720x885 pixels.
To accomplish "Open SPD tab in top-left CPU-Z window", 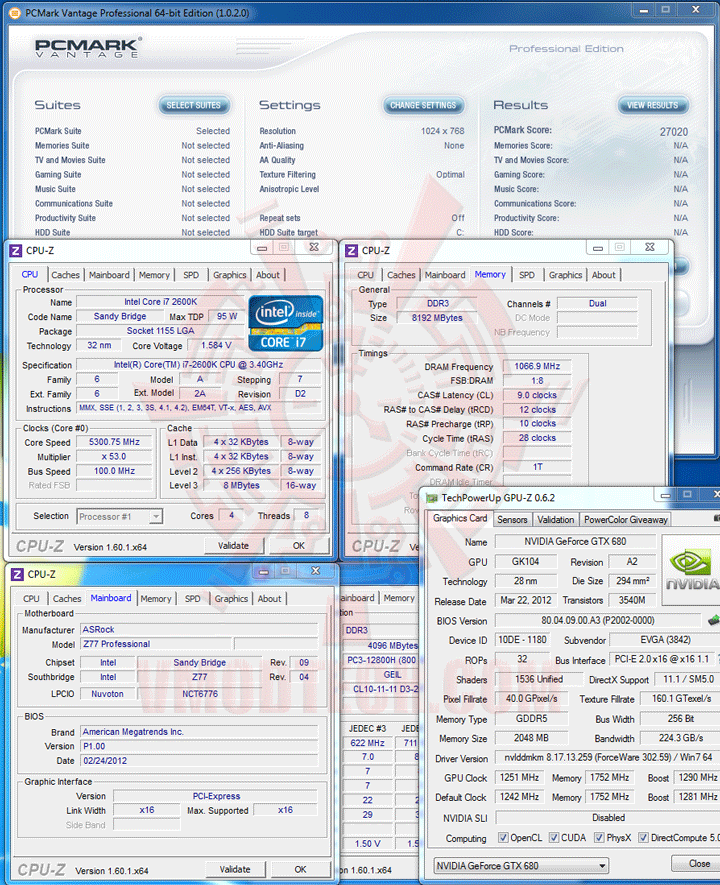I will click(191, 275).
